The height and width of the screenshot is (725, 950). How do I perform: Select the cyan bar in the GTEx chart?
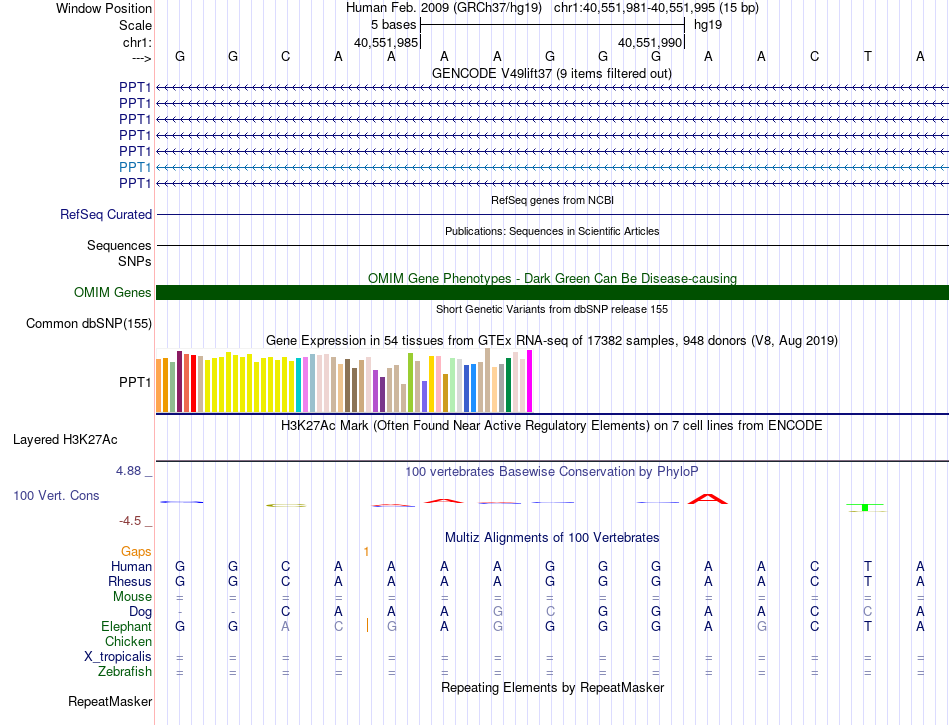tap(299, 385)
